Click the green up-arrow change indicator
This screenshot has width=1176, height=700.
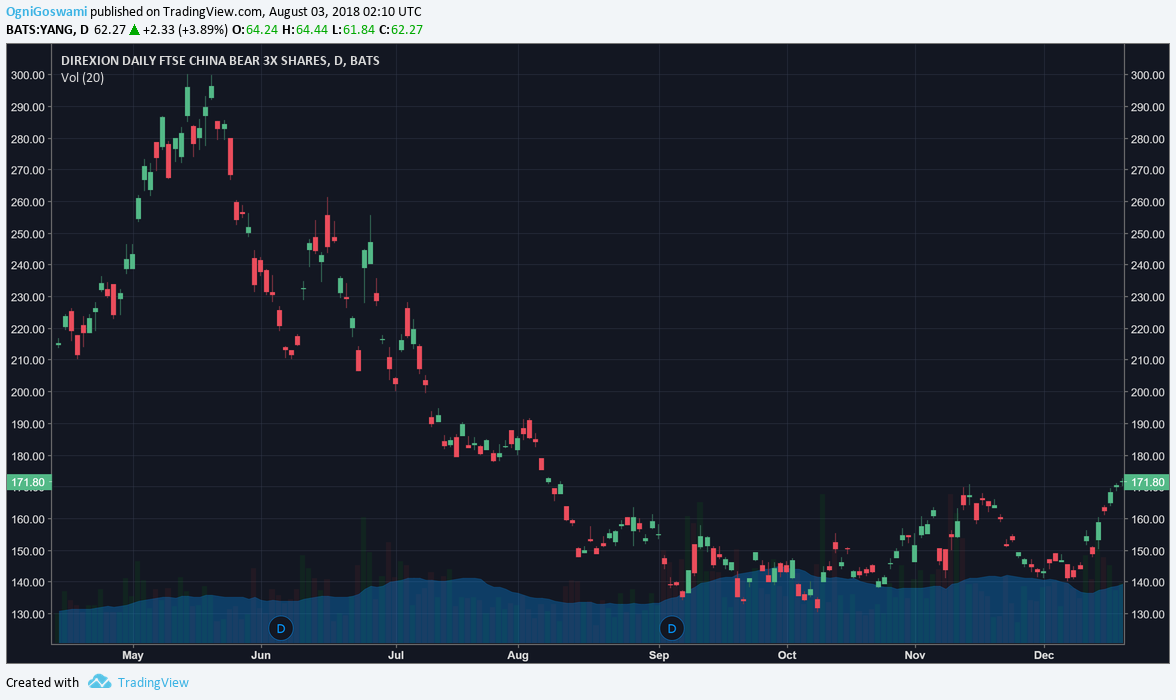coord(134,30)
